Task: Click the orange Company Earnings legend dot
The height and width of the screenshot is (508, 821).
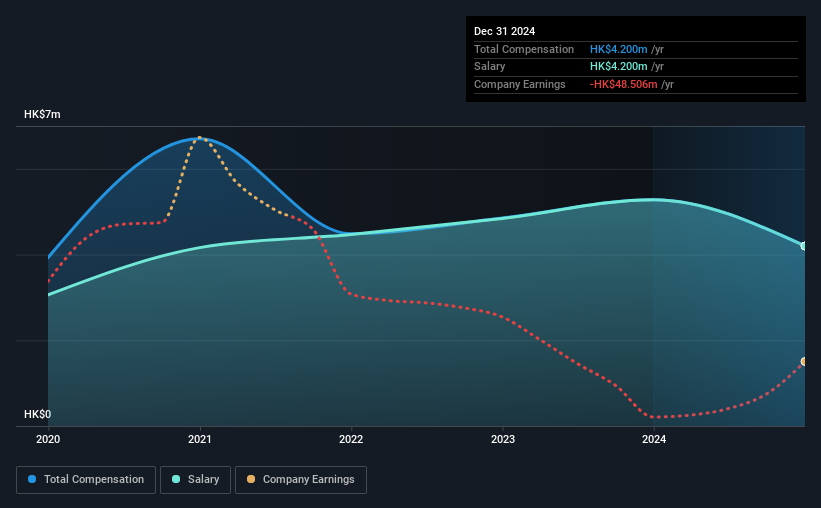Action: click(x=251, y=479)
